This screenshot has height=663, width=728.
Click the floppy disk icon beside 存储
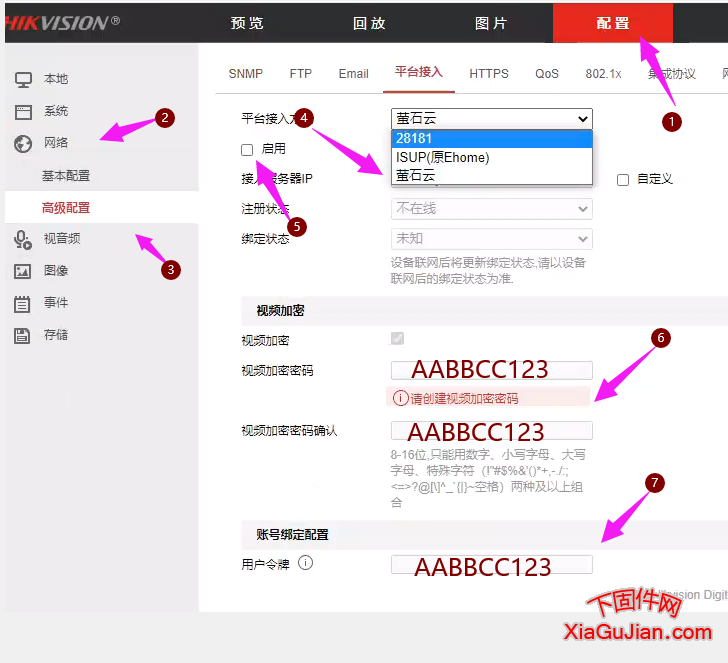point(22,336)
